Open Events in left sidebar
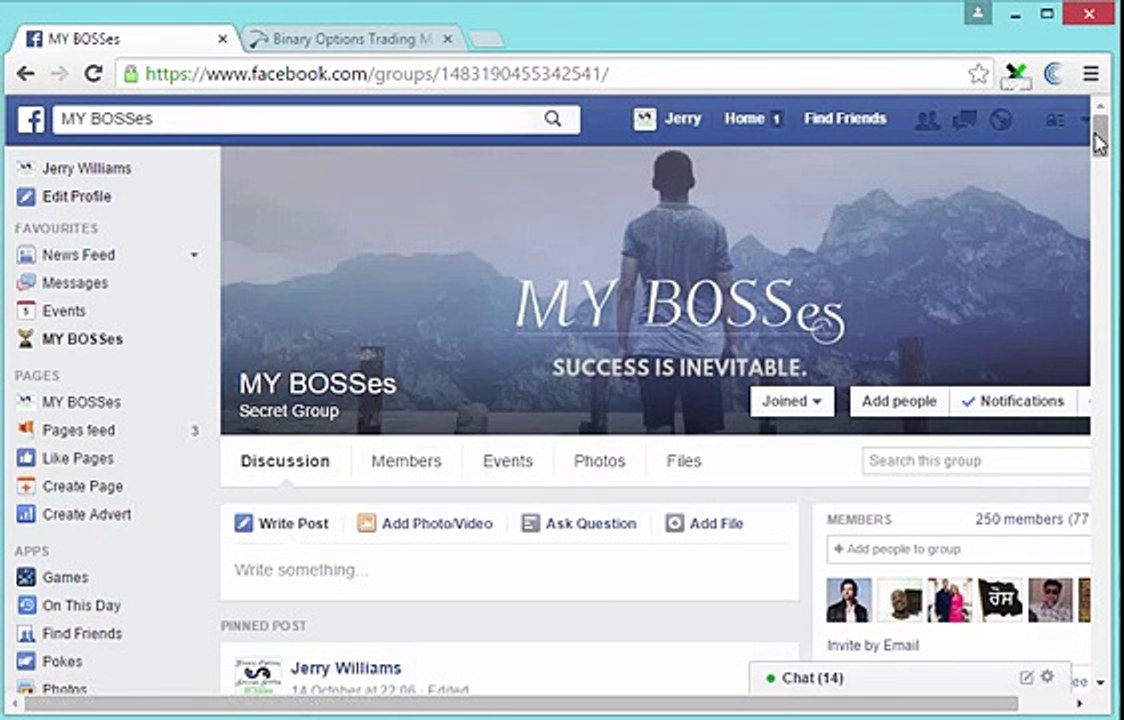This screenshot has height=720, width=1124. point(63,311)
